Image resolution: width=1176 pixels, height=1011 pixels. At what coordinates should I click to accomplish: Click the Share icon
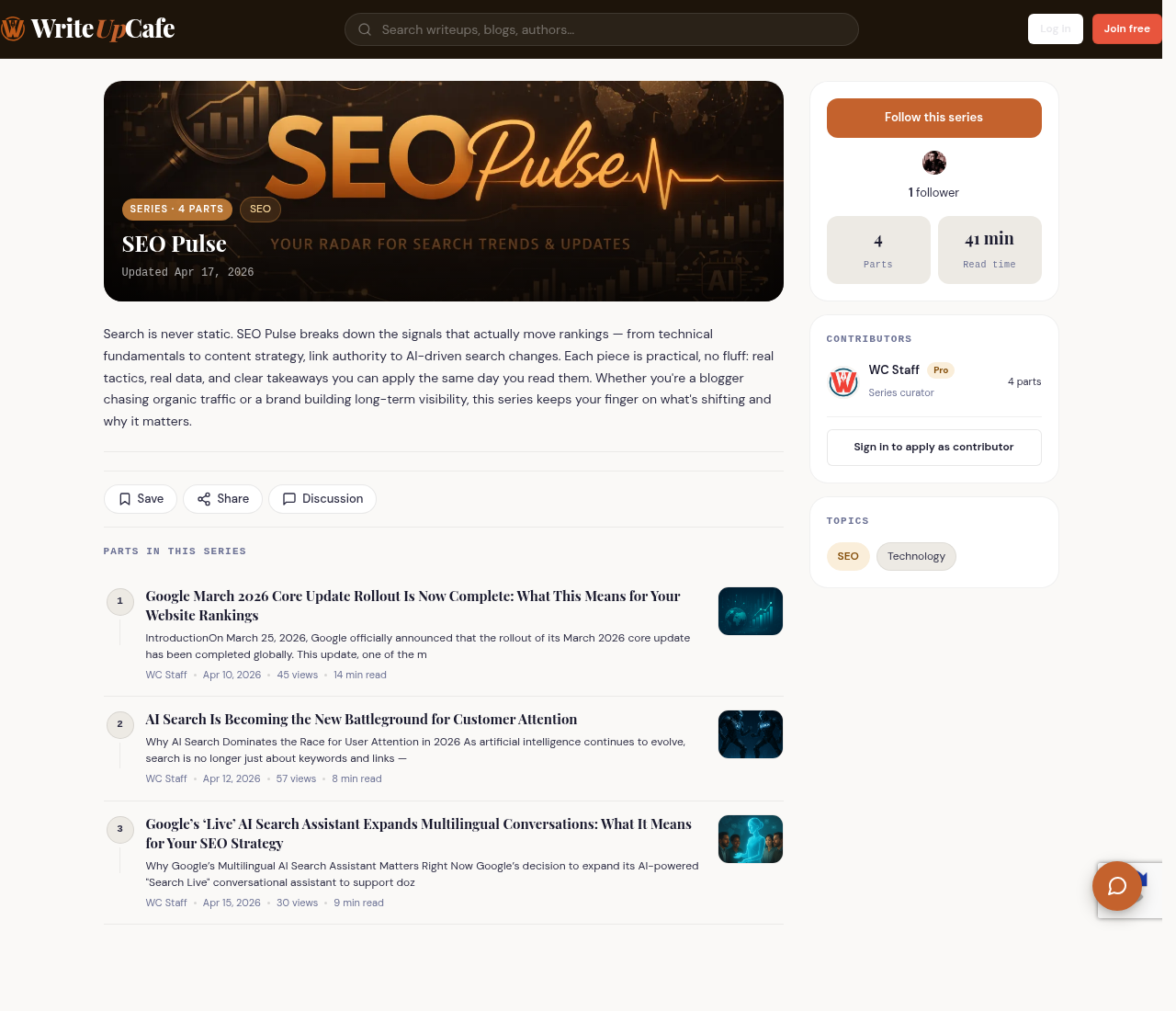[204, 499]
